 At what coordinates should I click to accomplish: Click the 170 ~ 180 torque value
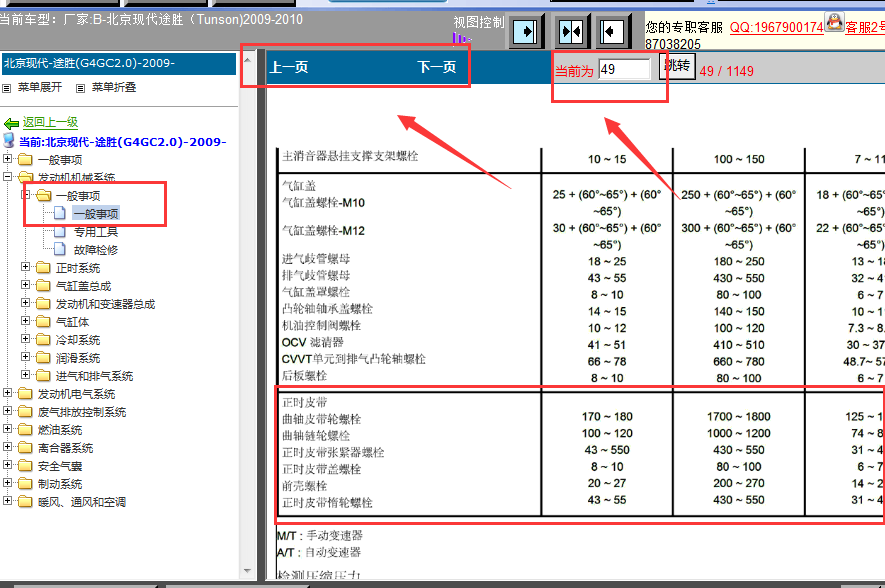tap(607, 416)
